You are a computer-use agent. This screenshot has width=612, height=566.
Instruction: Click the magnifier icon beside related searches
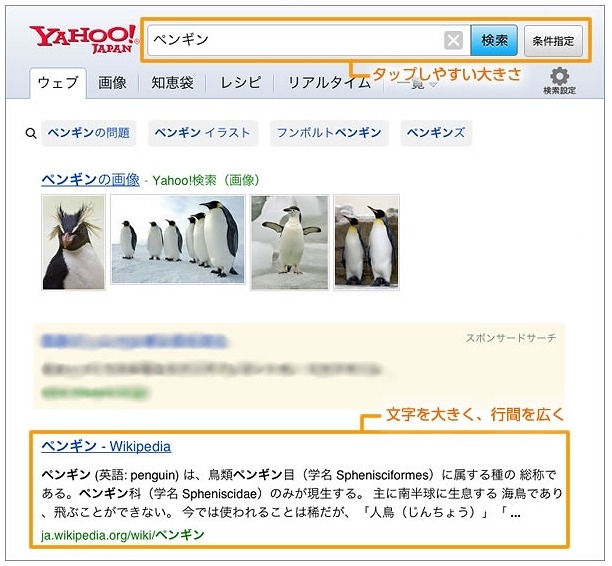(31, 133)
